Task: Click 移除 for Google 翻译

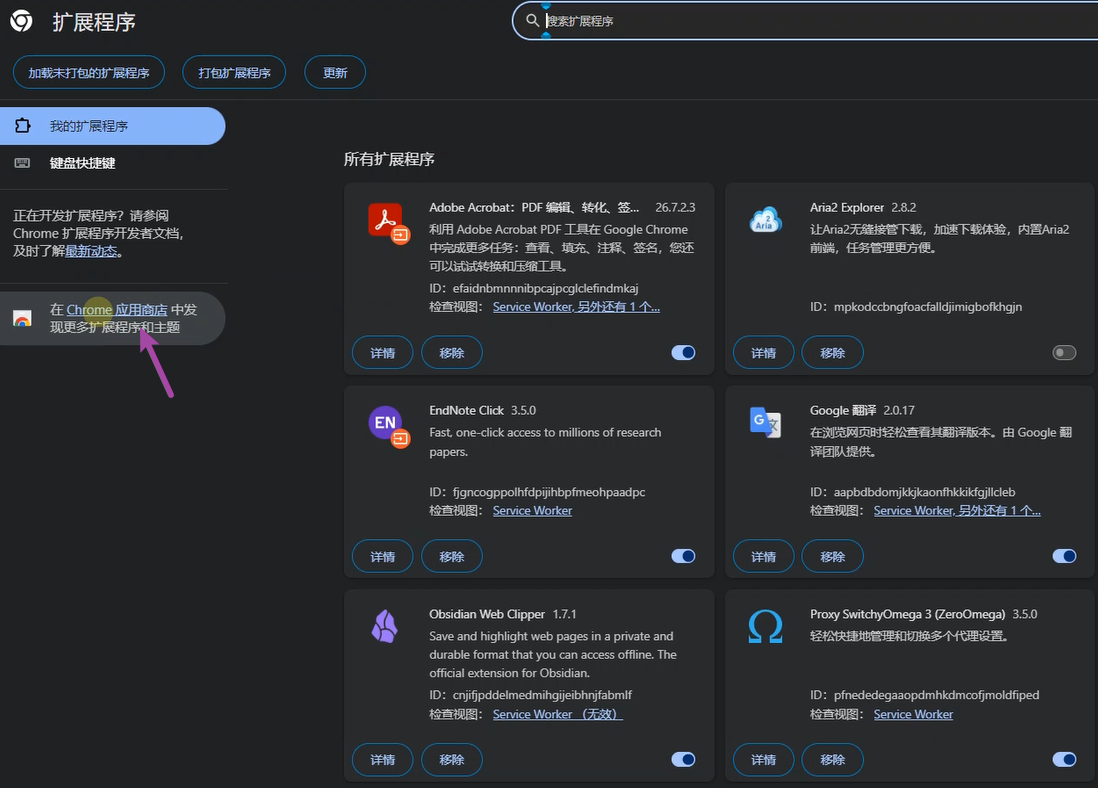Action: (833, 556)
